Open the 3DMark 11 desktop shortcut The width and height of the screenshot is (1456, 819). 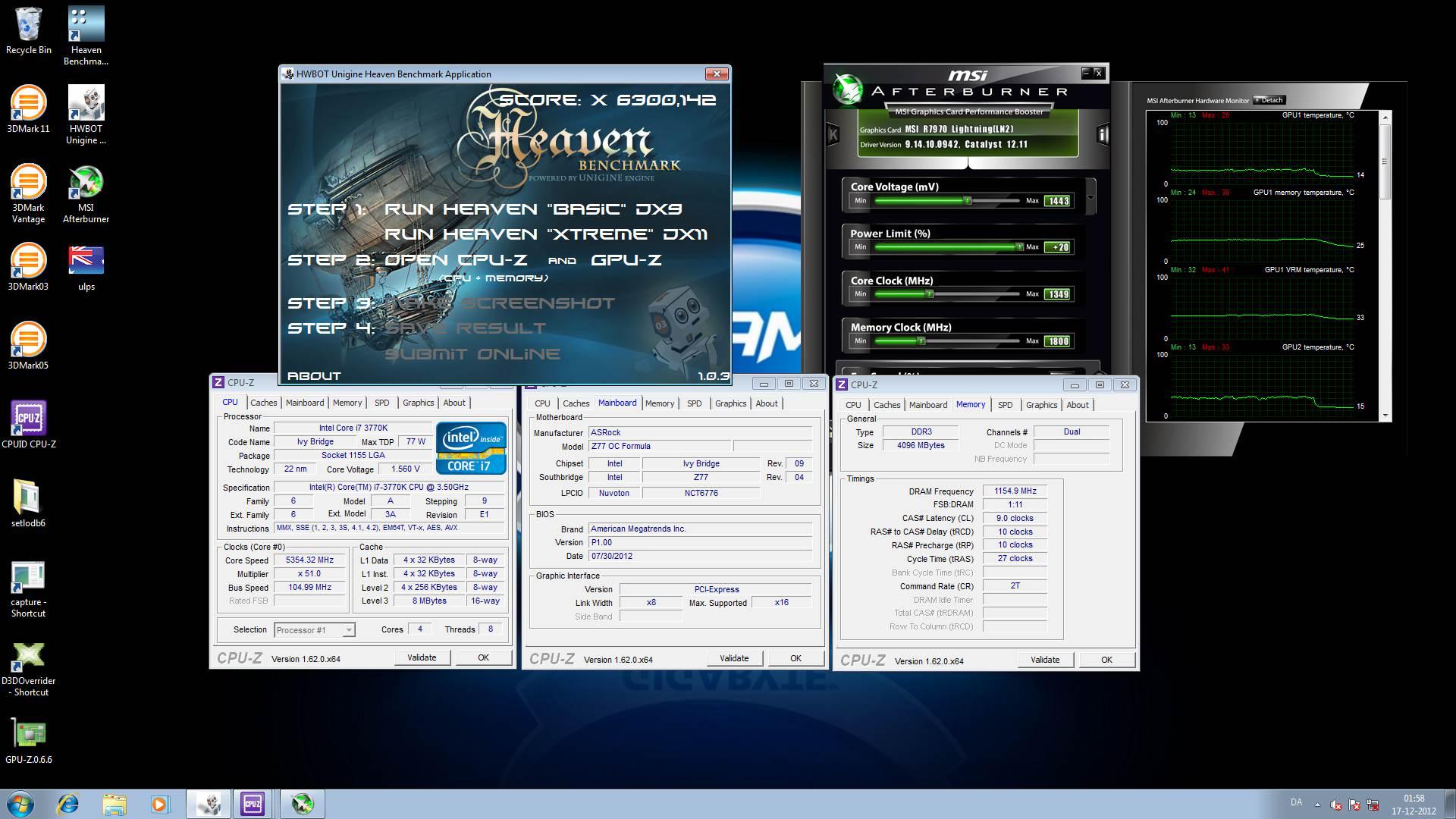click(x=28, y=109)
